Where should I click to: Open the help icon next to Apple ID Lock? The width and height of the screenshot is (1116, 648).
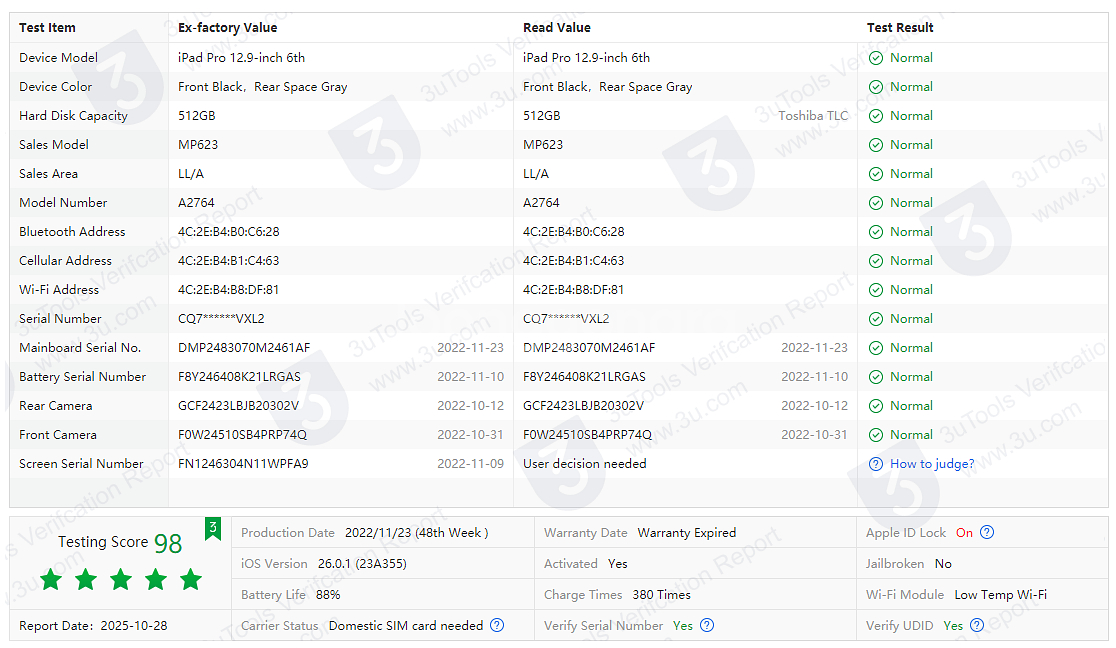point(988,532)
